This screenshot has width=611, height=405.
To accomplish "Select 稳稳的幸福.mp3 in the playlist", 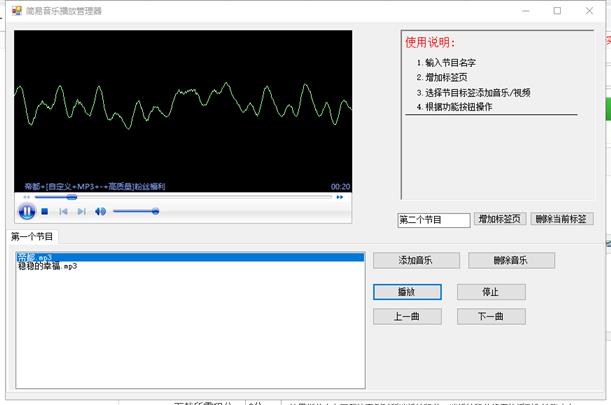I will pos(190,266).
